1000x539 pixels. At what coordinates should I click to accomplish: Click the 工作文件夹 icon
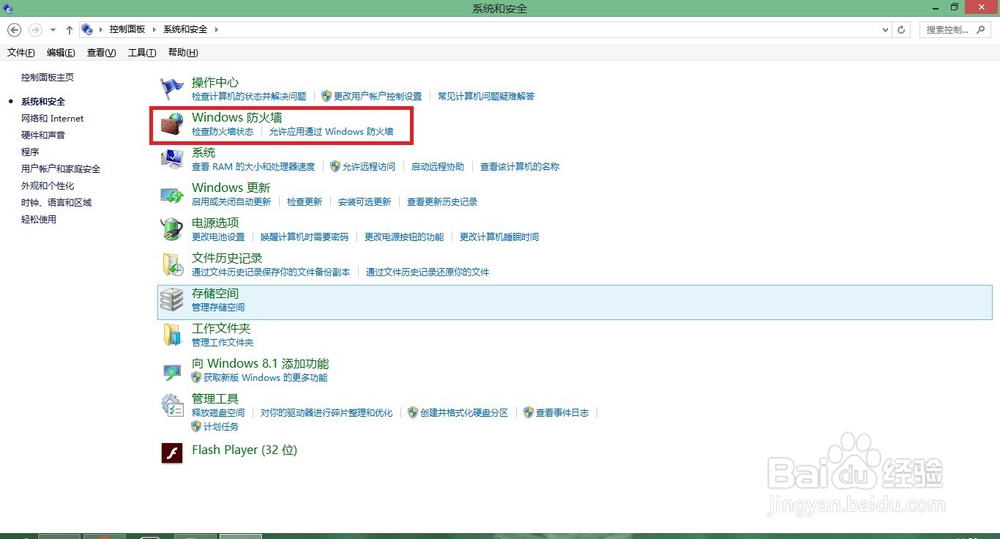172,334
